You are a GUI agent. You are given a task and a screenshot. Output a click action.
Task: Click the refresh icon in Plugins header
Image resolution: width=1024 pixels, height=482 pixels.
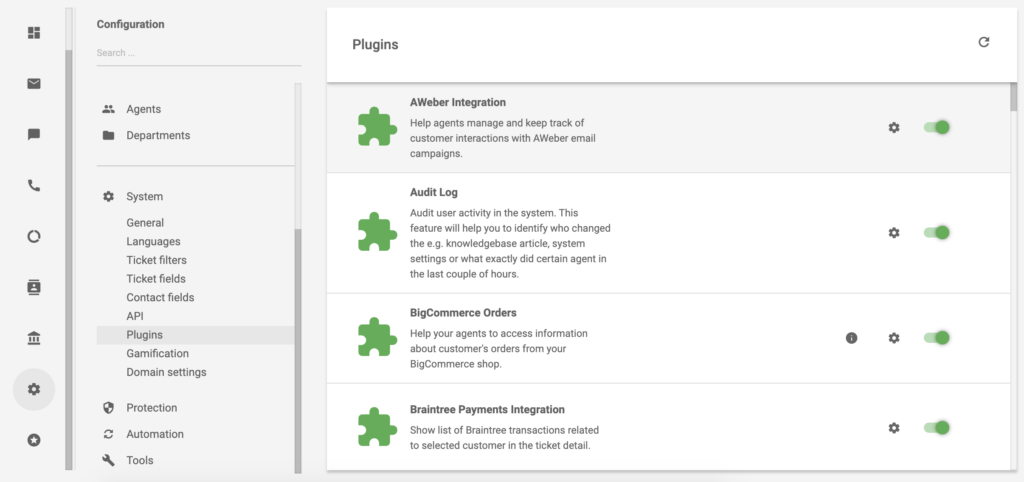[x=983, y=42]
